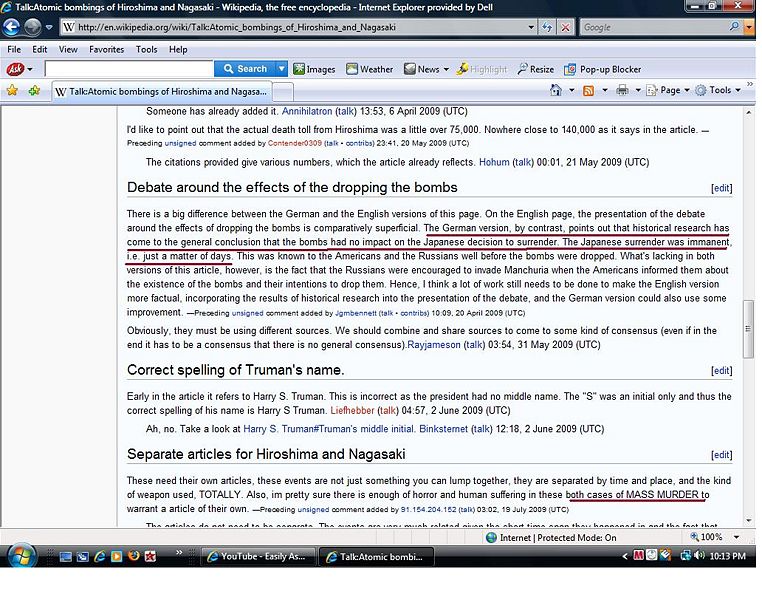The image size is (762, 600).
Task: Open the Tools command bar menu
Action: click(718, 90)
